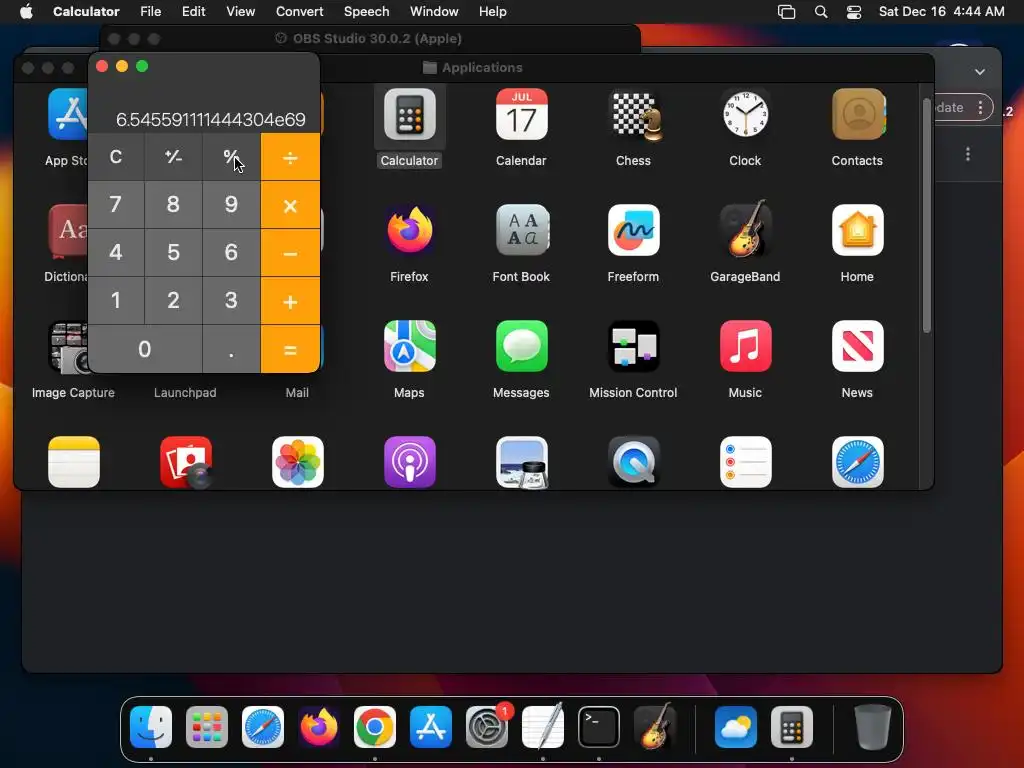Open the Apple menu
This screenshot has width=1024, height=768.
coord(26,12)
